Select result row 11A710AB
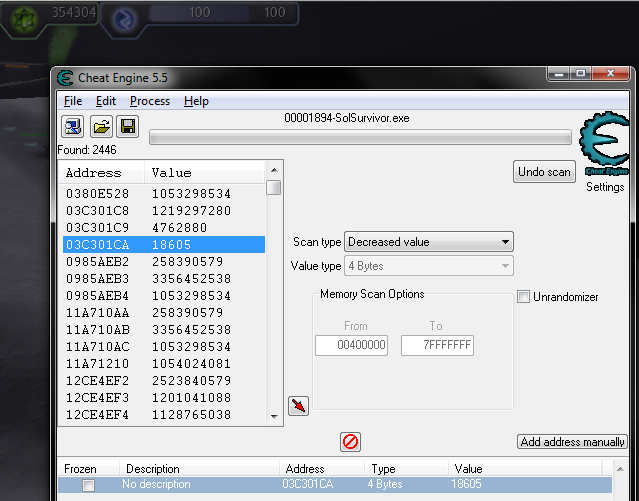 pyautogui.click(x=163, y=330)
